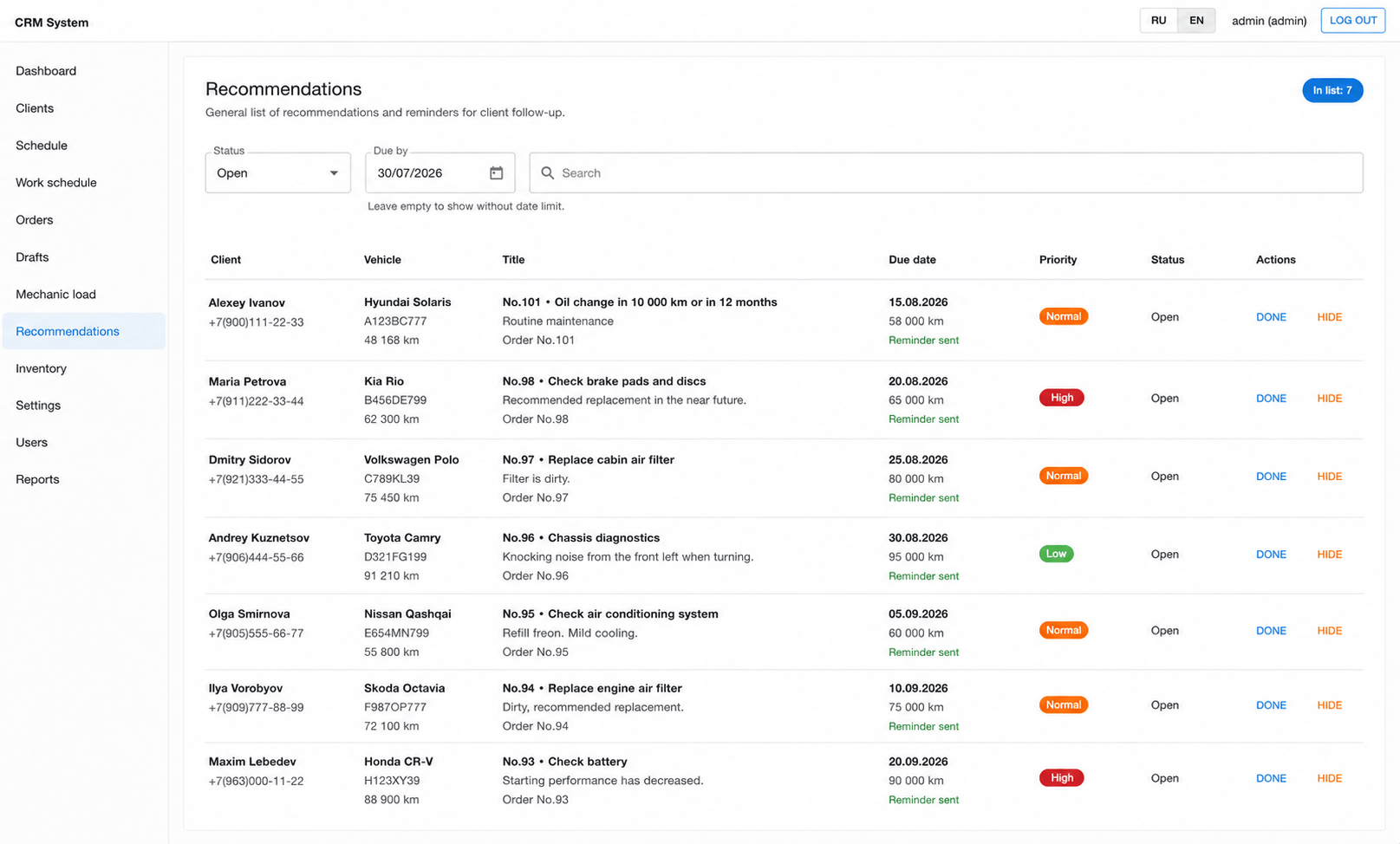Click title 'No.95 • Check air conditioning system'
Screen dimensions: 1400x844
pyautogui.click(x=610, y=614)
